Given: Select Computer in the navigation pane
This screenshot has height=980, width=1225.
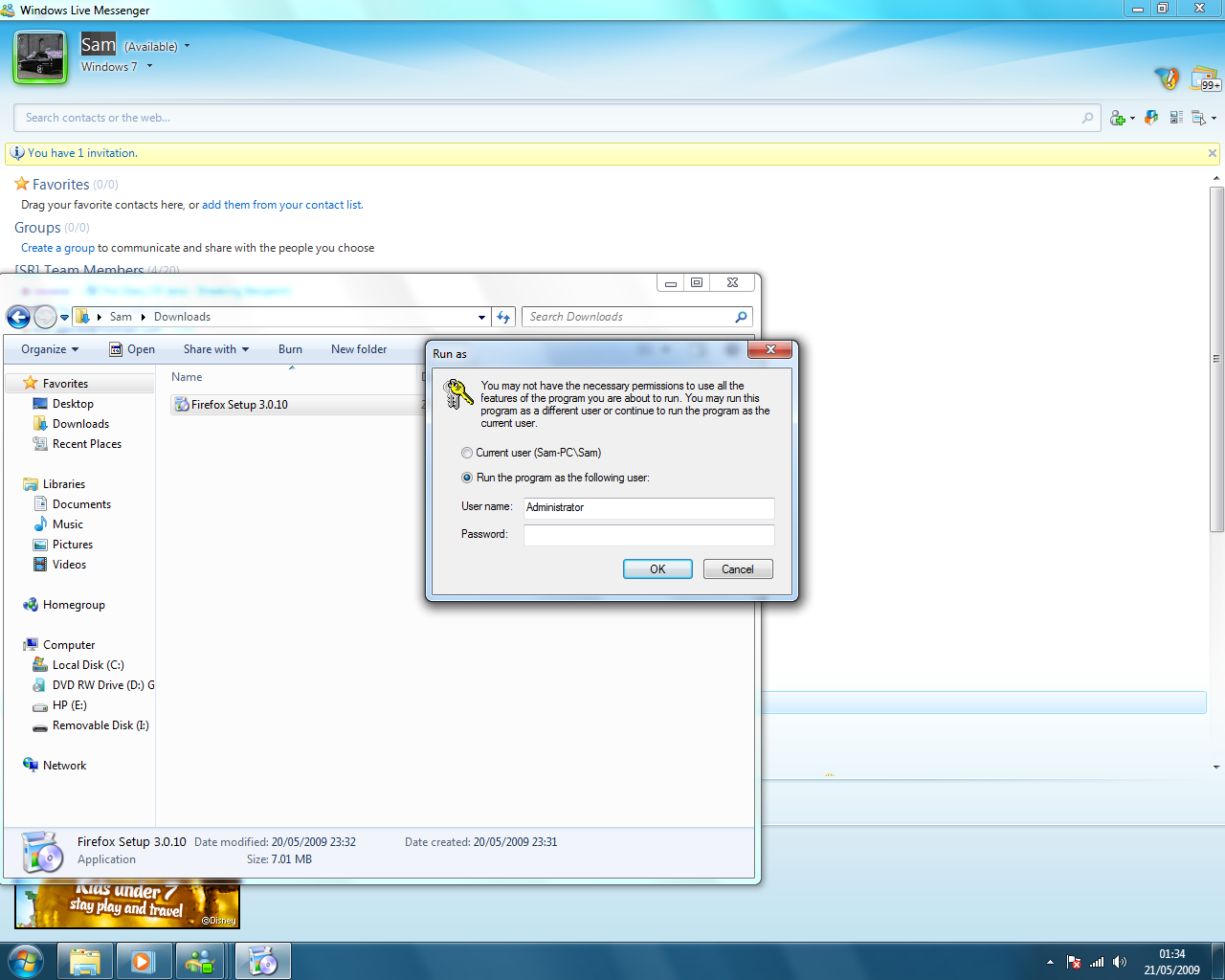Looking at the screenshot, I should [x=68, y=645].
